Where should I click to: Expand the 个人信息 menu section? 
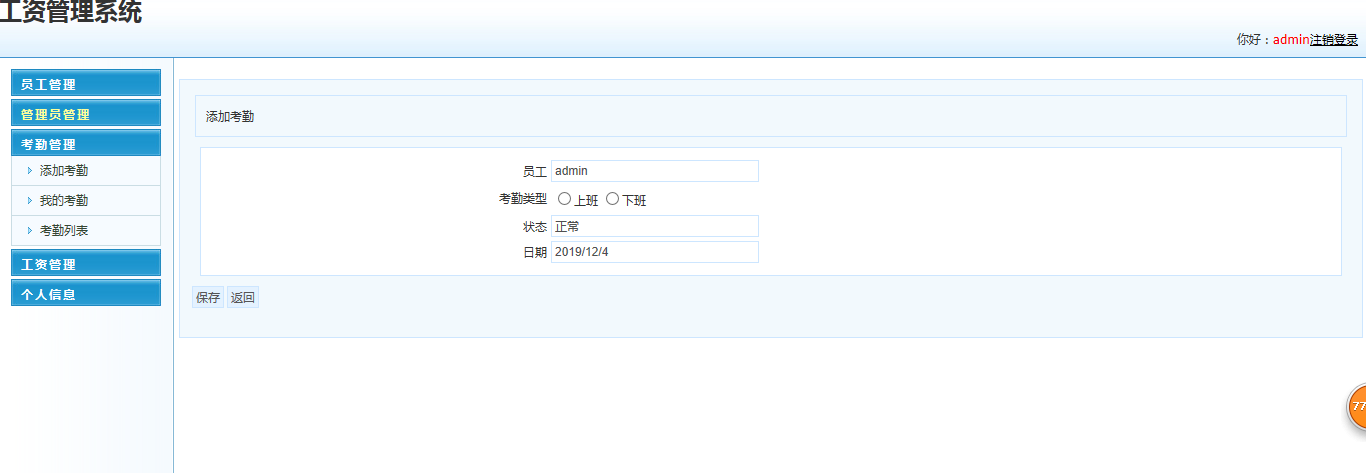(86, 293)
